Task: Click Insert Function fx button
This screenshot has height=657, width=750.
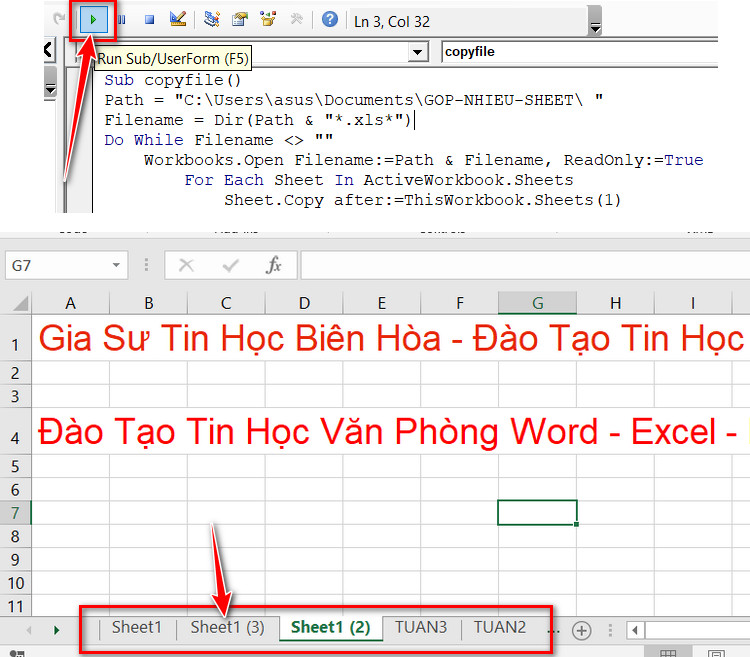Action: [274, 265]
